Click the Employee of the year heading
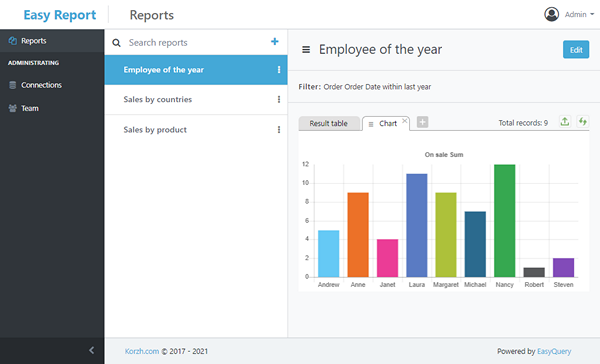The image size is (600, 364). point(380,49)
